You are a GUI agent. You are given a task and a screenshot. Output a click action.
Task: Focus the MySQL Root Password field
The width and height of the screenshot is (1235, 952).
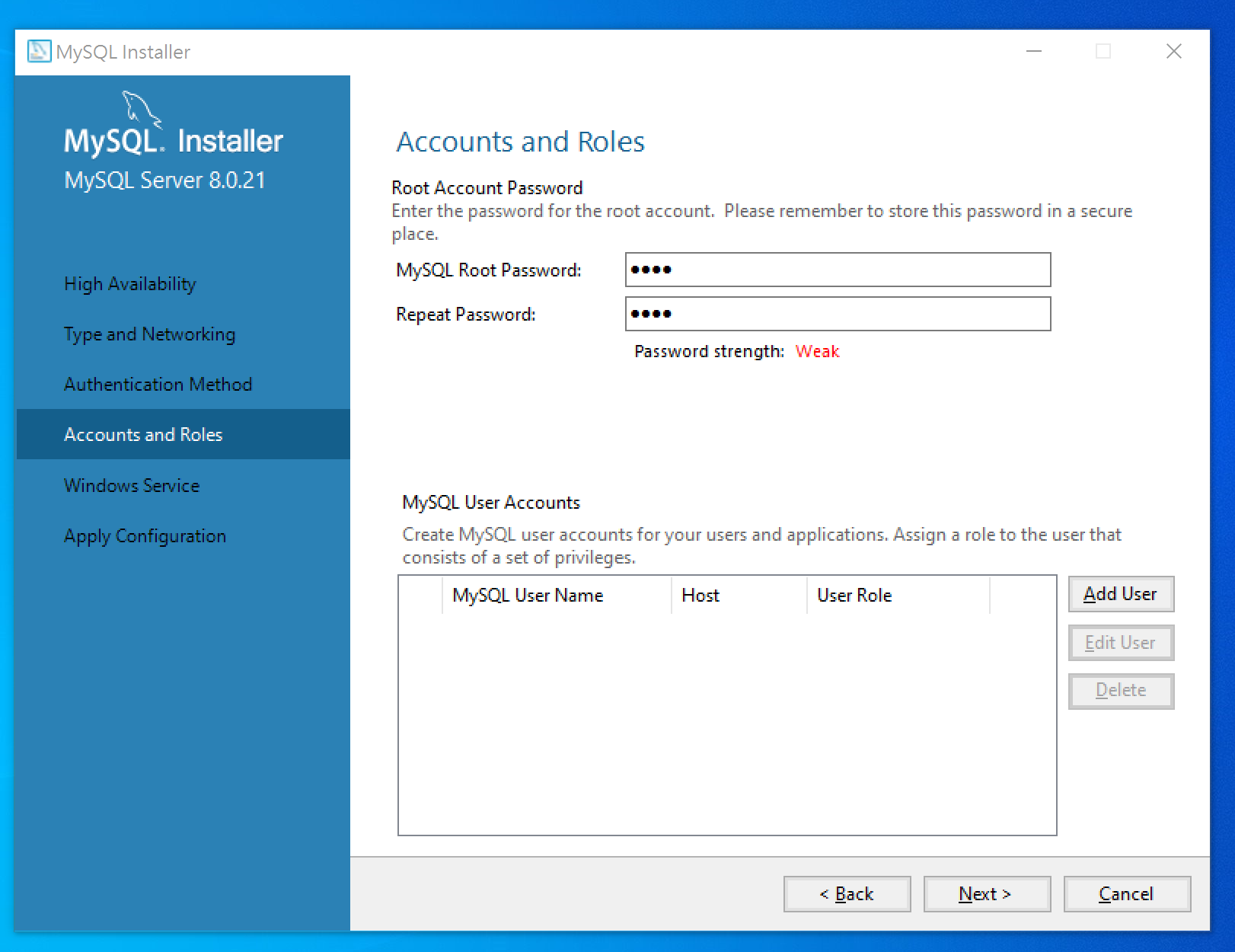[x=838, y=270]
